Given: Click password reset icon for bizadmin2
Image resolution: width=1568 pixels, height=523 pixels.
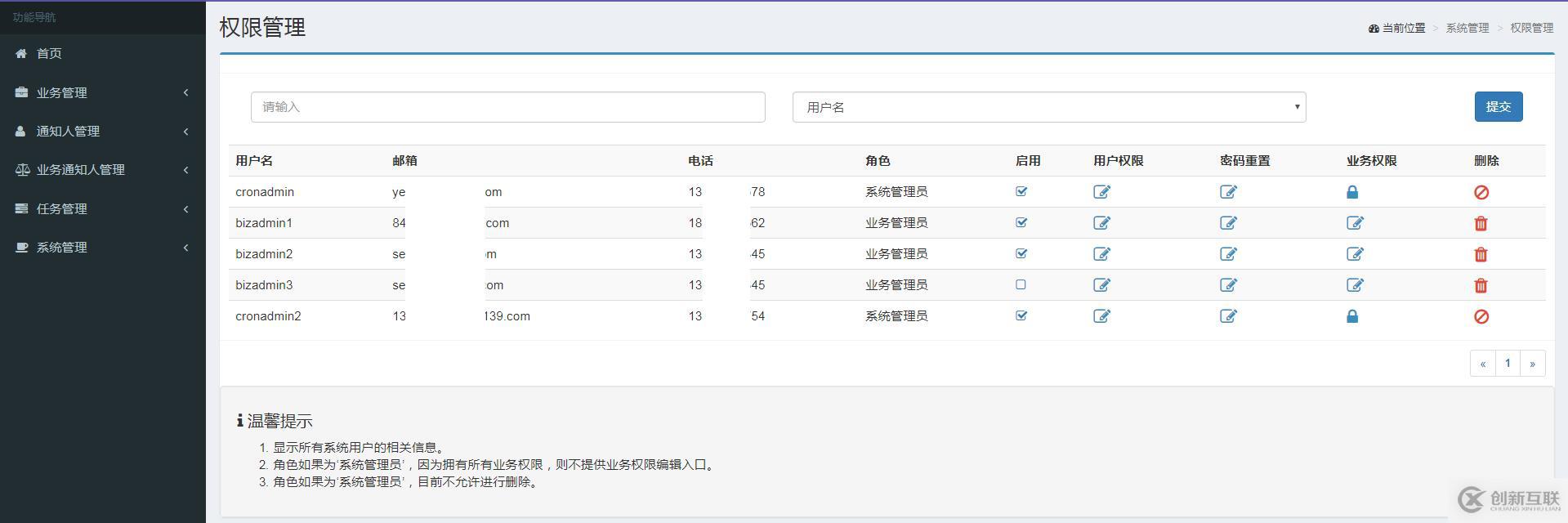Looking at the screenshot, I should [1228, 254].
